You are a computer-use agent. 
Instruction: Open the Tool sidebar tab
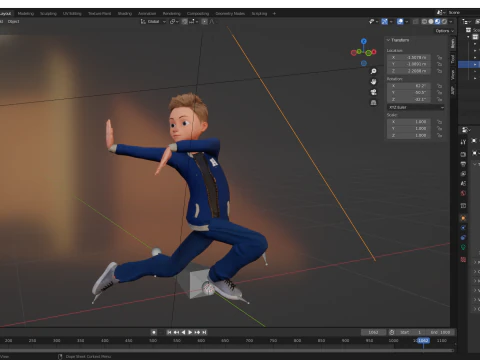click(453, 59)
